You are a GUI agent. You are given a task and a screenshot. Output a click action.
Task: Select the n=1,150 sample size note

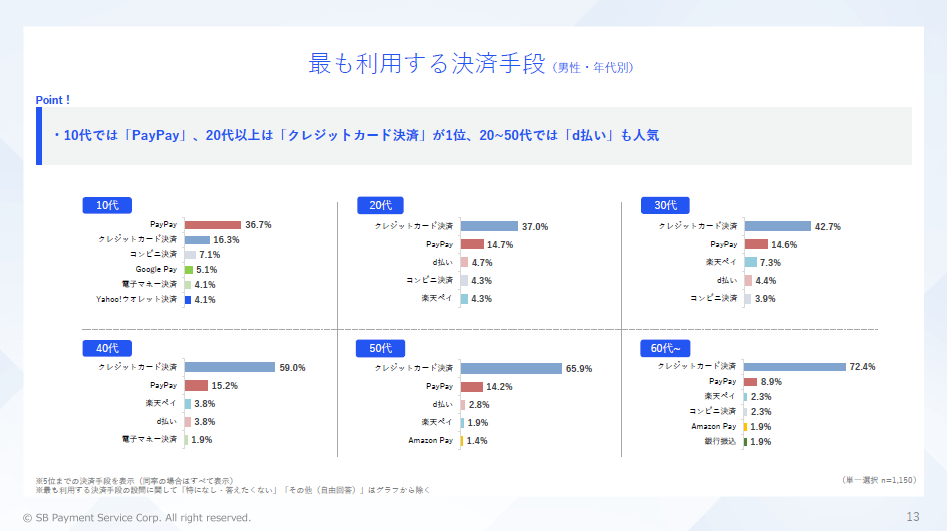[879, 480]
